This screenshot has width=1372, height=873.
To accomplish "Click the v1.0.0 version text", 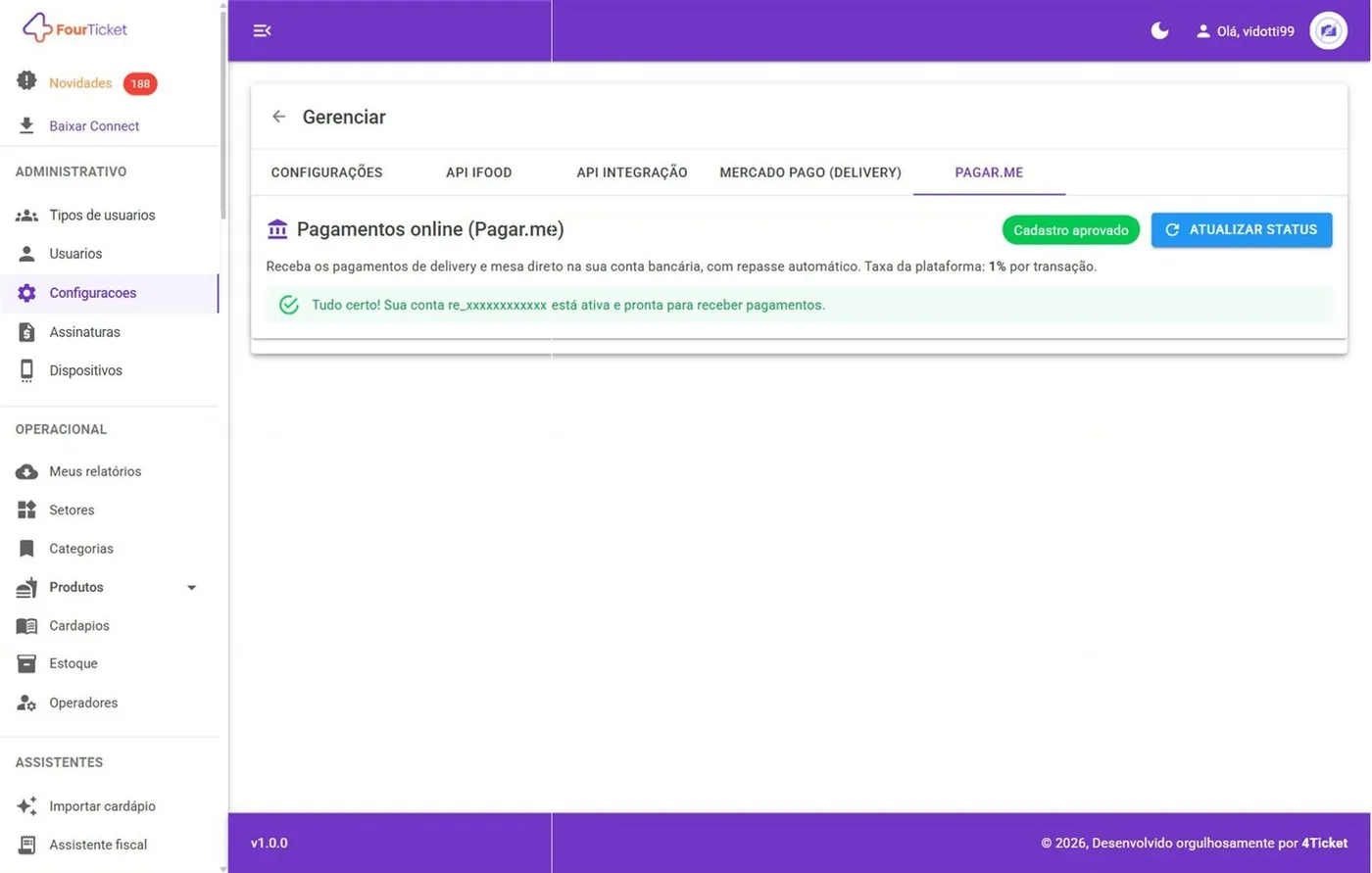I will point(269,843).
